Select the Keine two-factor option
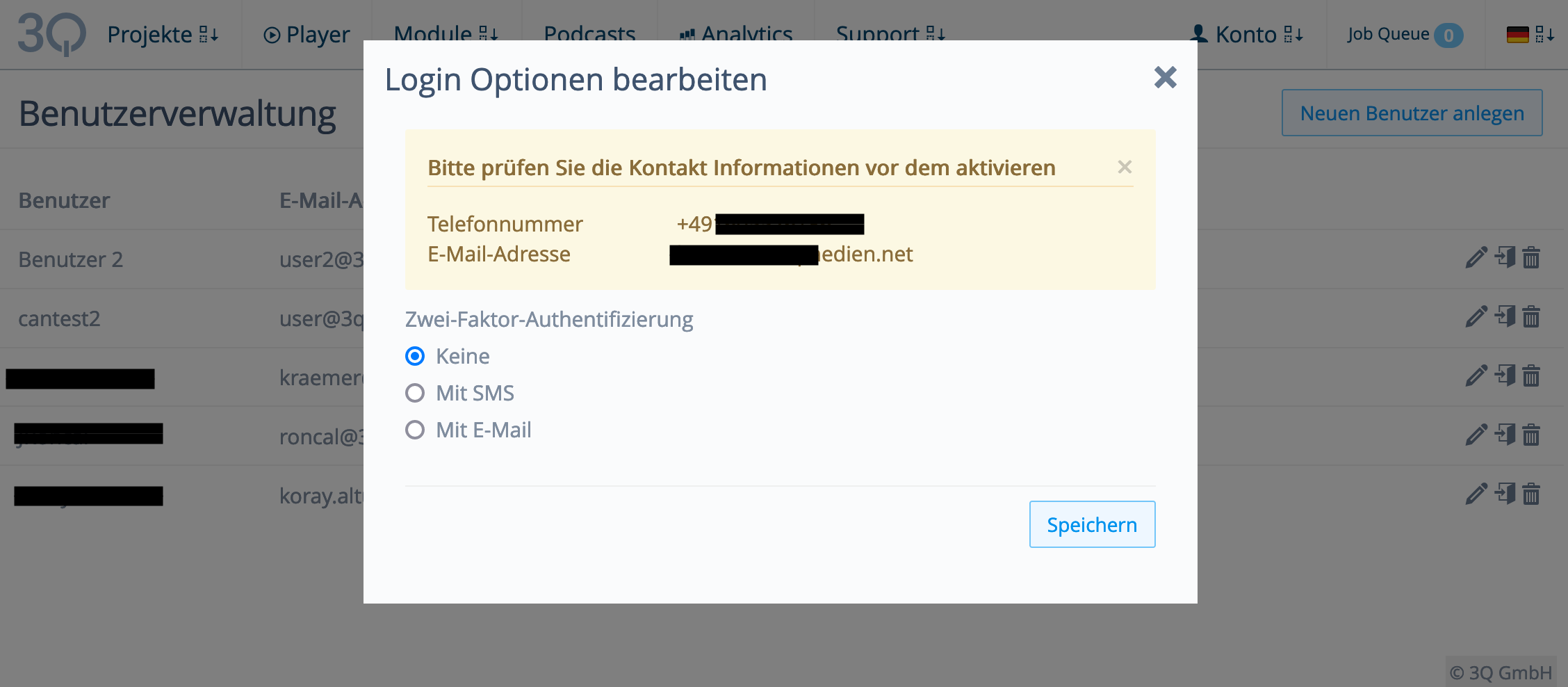This screenshot has width=1568, height=687. pos(415,356)
